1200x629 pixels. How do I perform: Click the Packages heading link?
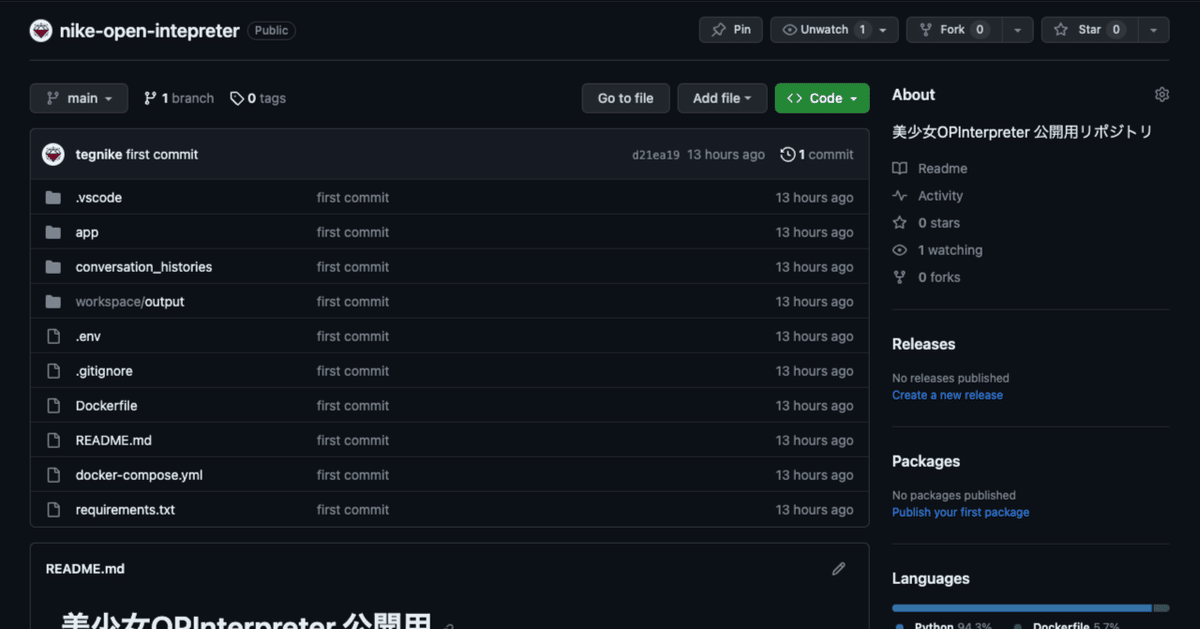(x=926, y=461)
